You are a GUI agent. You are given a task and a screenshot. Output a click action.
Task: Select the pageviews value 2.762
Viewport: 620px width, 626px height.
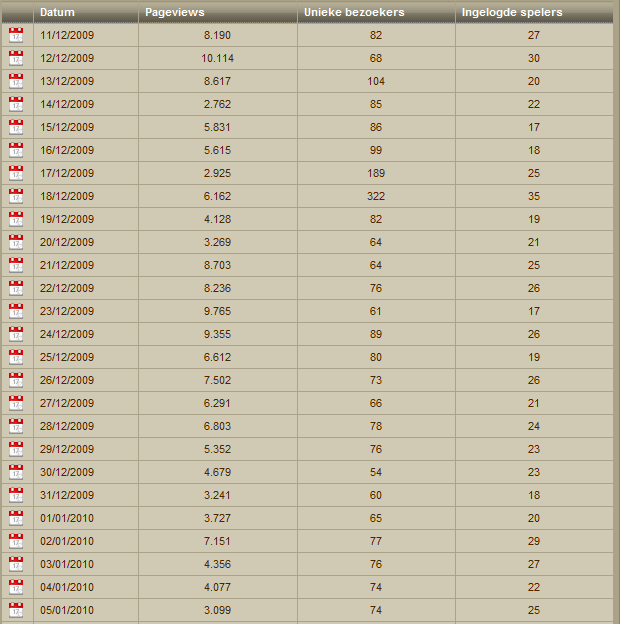[x=218, y=104]
